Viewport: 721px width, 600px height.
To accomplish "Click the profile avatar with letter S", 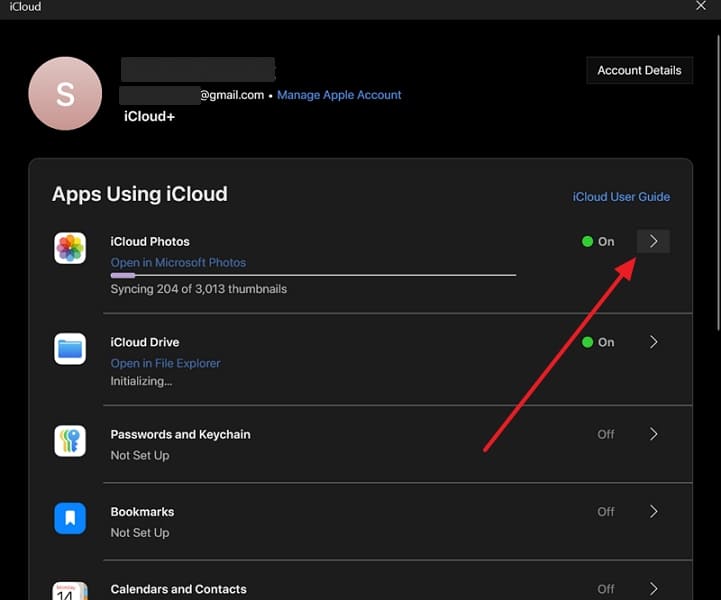I will [65, 94].
